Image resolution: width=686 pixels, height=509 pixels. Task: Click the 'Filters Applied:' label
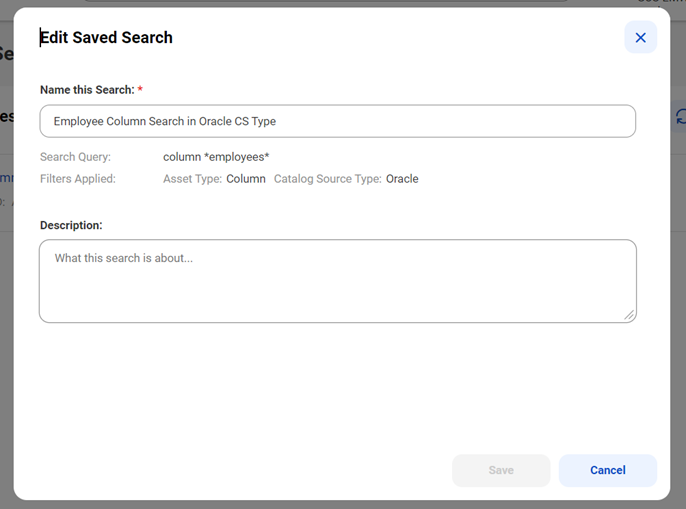tap(78, 179)
